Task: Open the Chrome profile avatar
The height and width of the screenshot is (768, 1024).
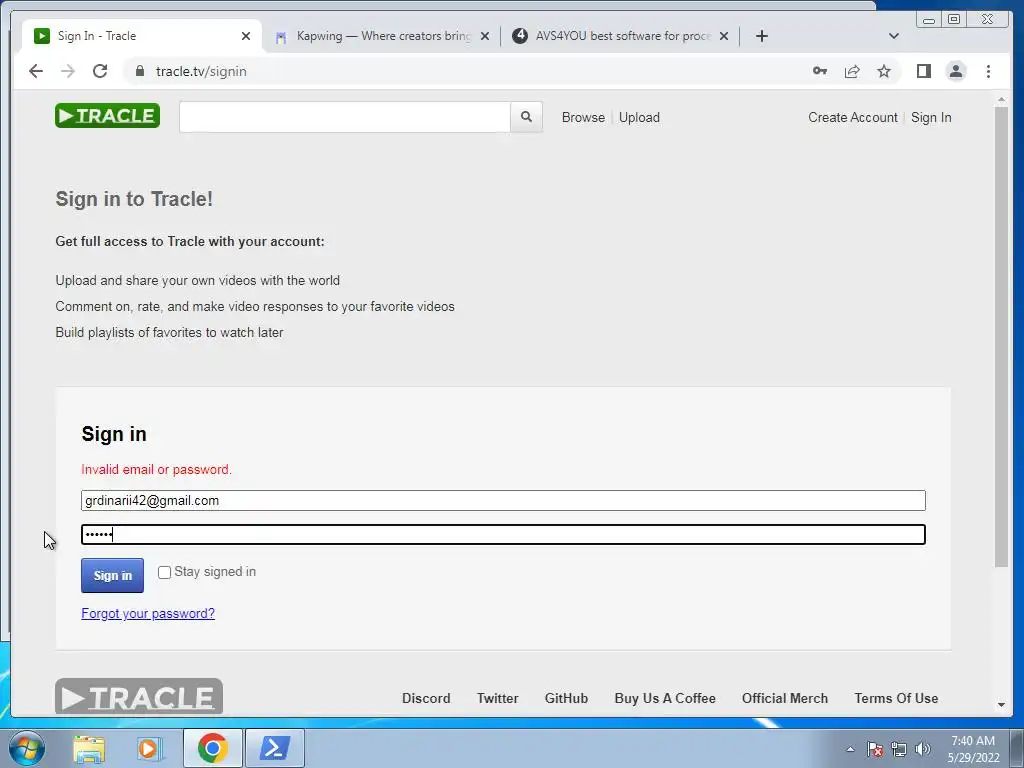Action: pos(955,71)
